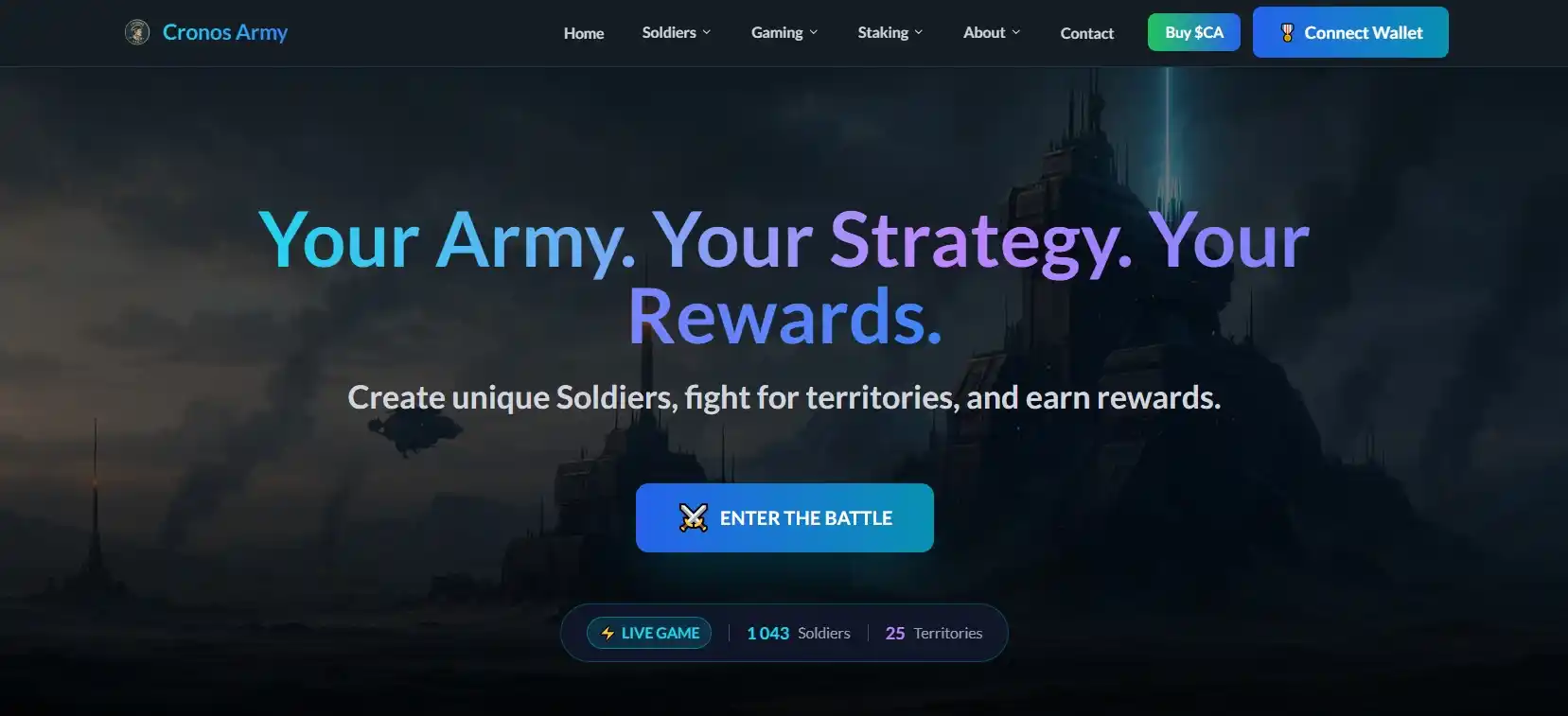The width and height of the screenshot is (1568, 716).
Task: Click the crossed swords icon
Action: pos(694,517)
